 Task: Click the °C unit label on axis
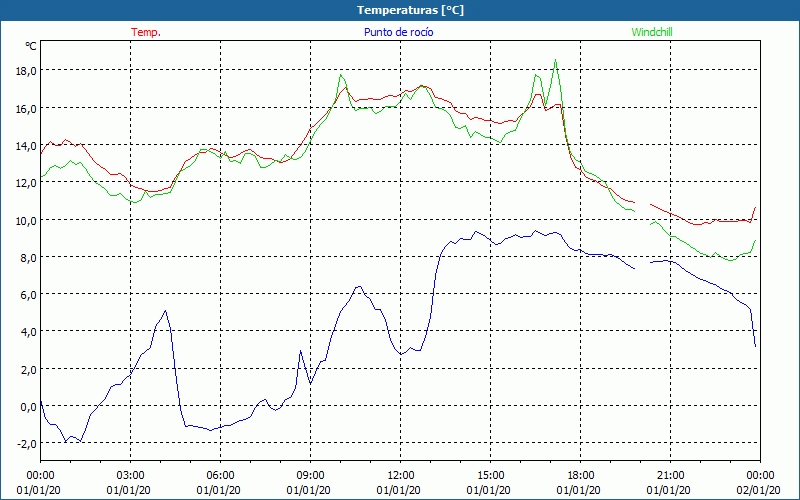[x=31, y=46]
